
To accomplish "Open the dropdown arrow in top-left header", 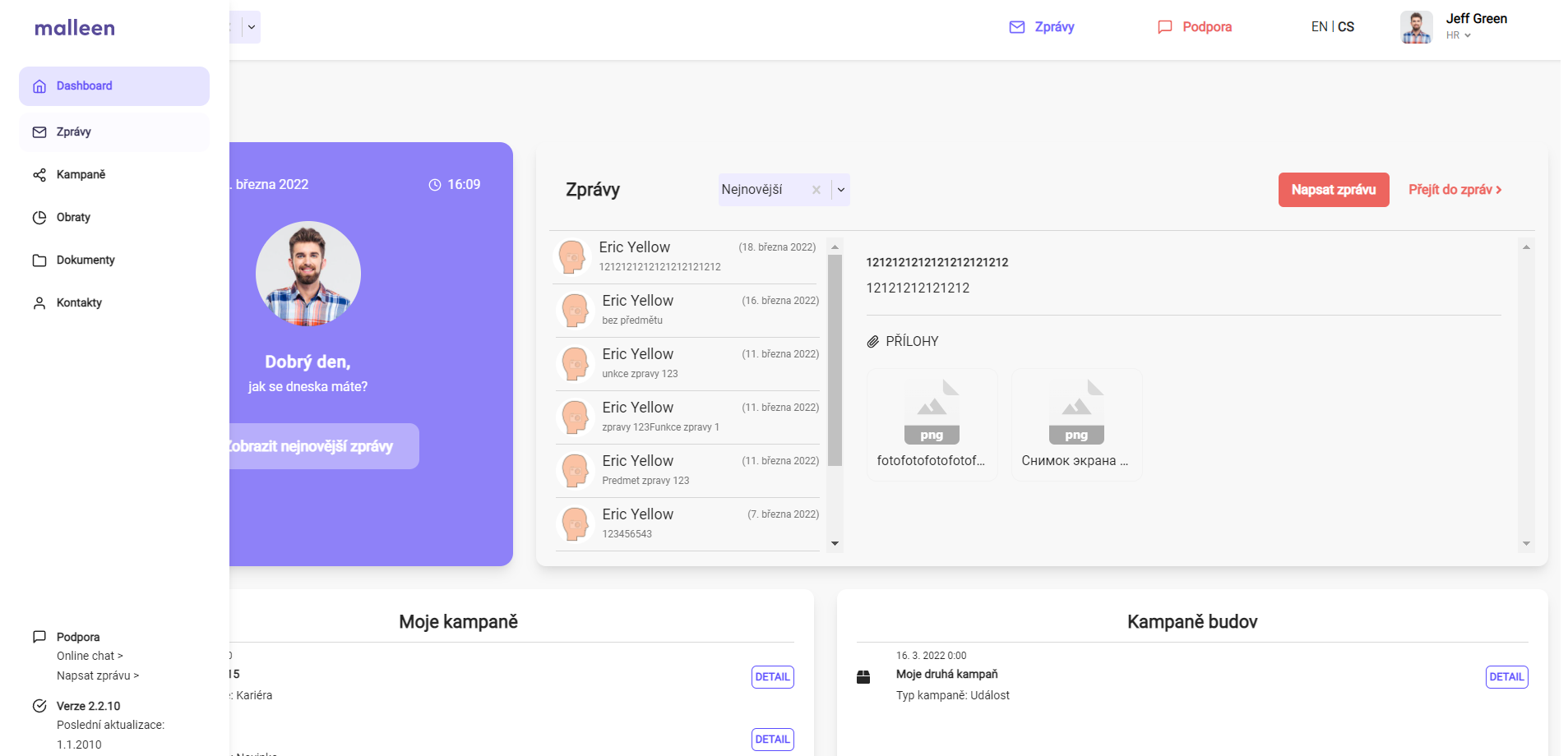I will [x=252, y=27].
